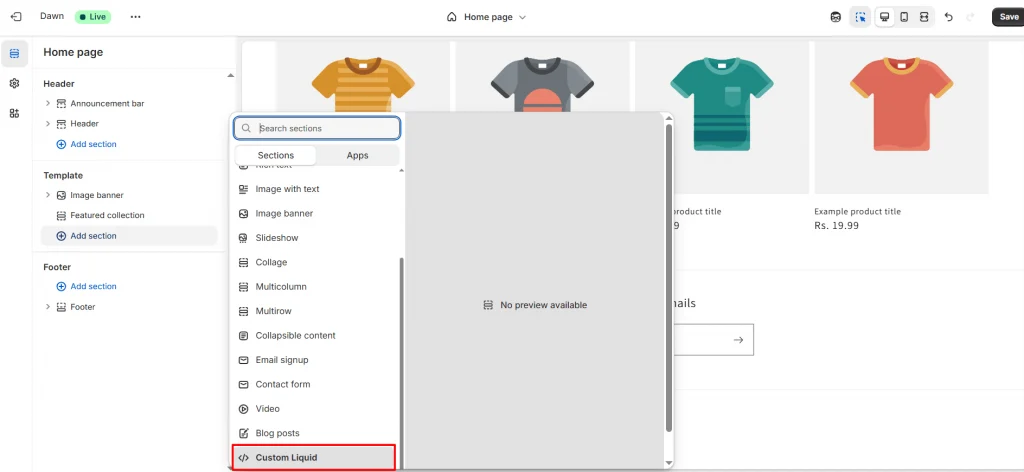Switch to desktop preview view
The width and height of the screenshot is (1024, 472).
pyautogui.click(x=884, y=17)
